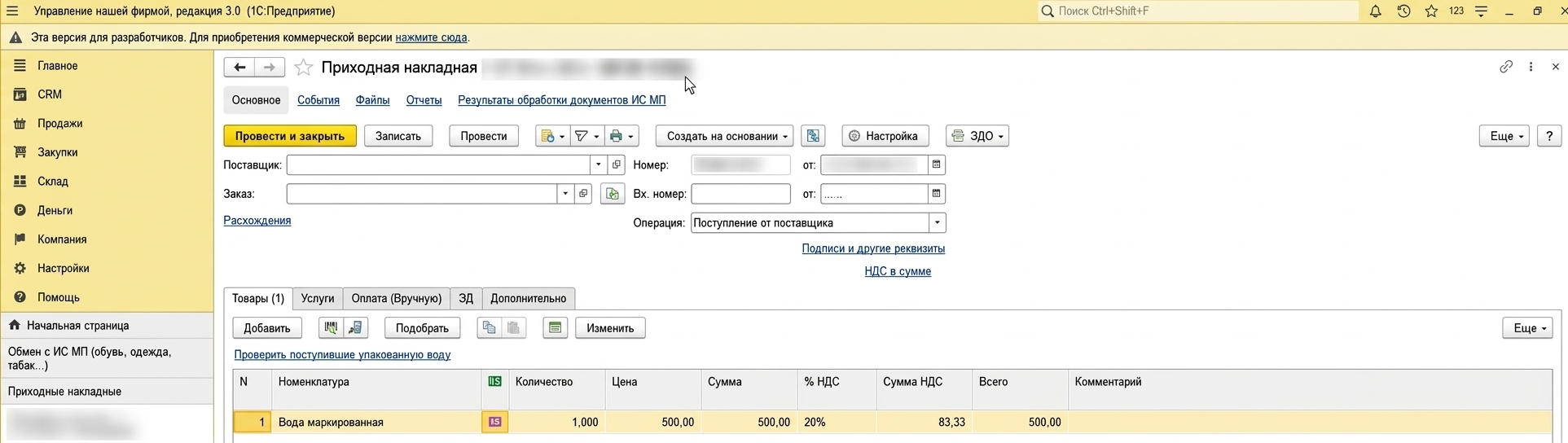Screen dimensions: 1568x443
Task: Open history clock icon in title bar
Action: 1403,11
